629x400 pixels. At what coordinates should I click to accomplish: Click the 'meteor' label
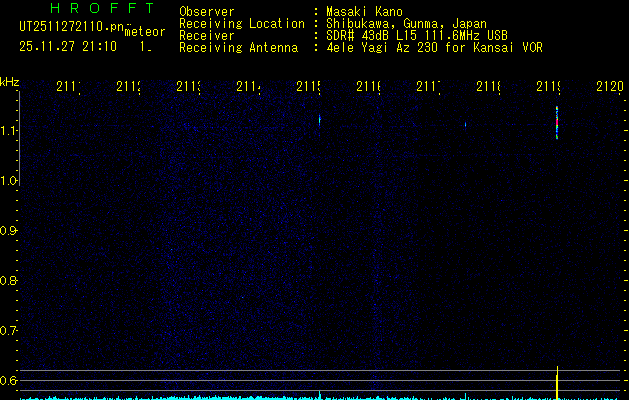tap(145, 32)
